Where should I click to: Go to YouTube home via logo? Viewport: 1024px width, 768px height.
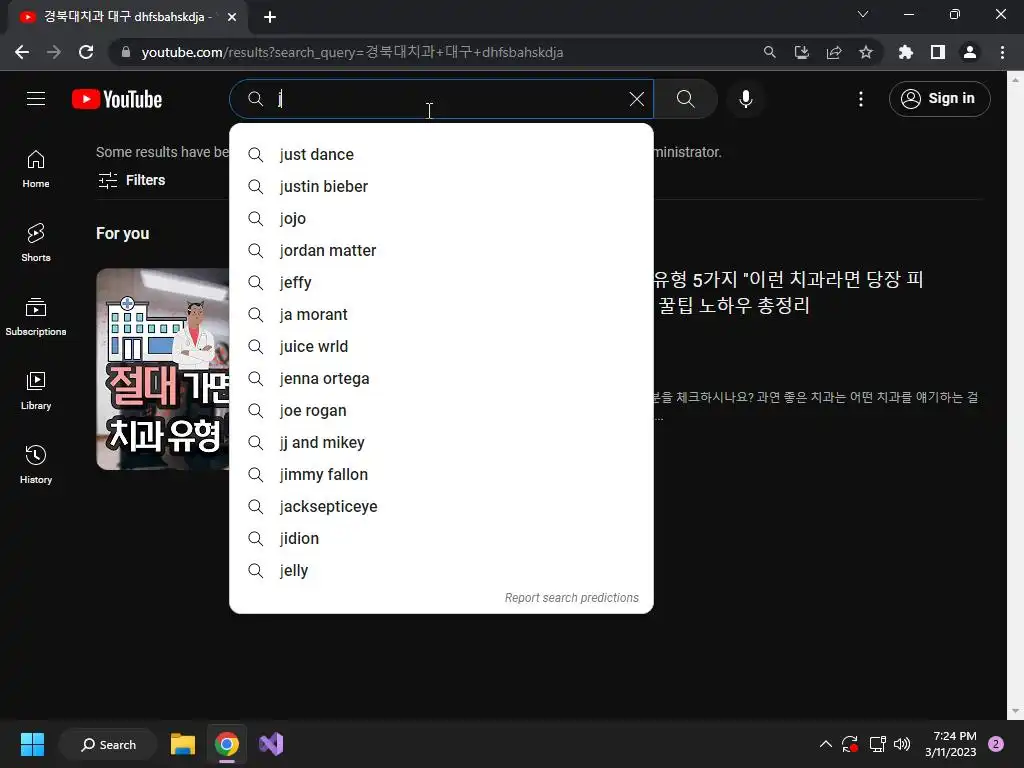pos(117,99)
